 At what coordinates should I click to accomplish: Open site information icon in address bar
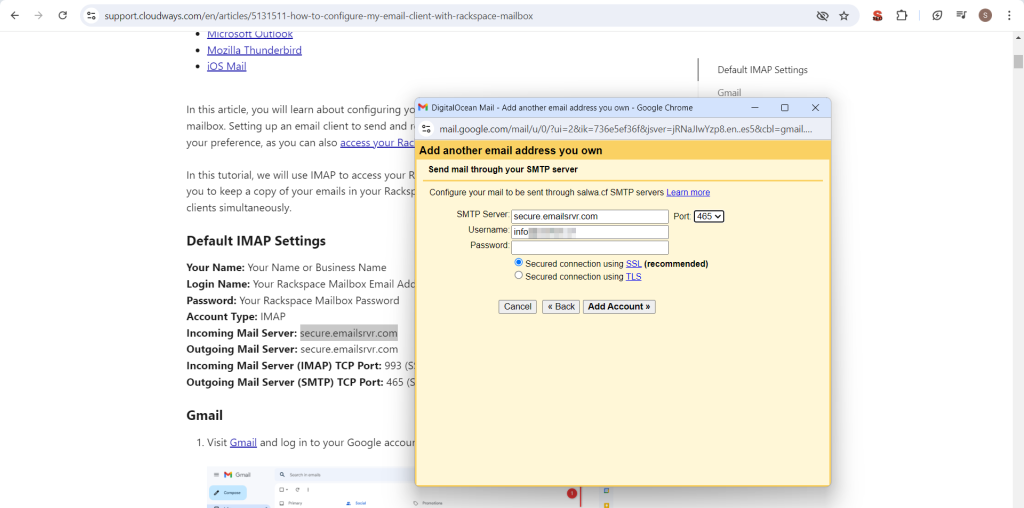91,16
